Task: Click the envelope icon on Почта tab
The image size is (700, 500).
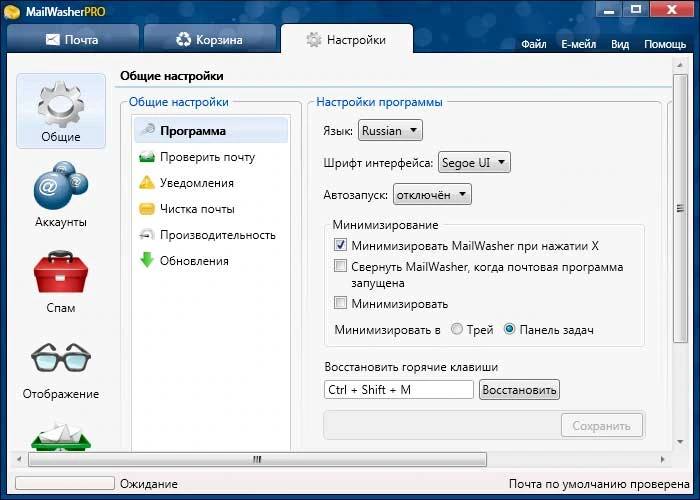Action: tap(53, 40)
